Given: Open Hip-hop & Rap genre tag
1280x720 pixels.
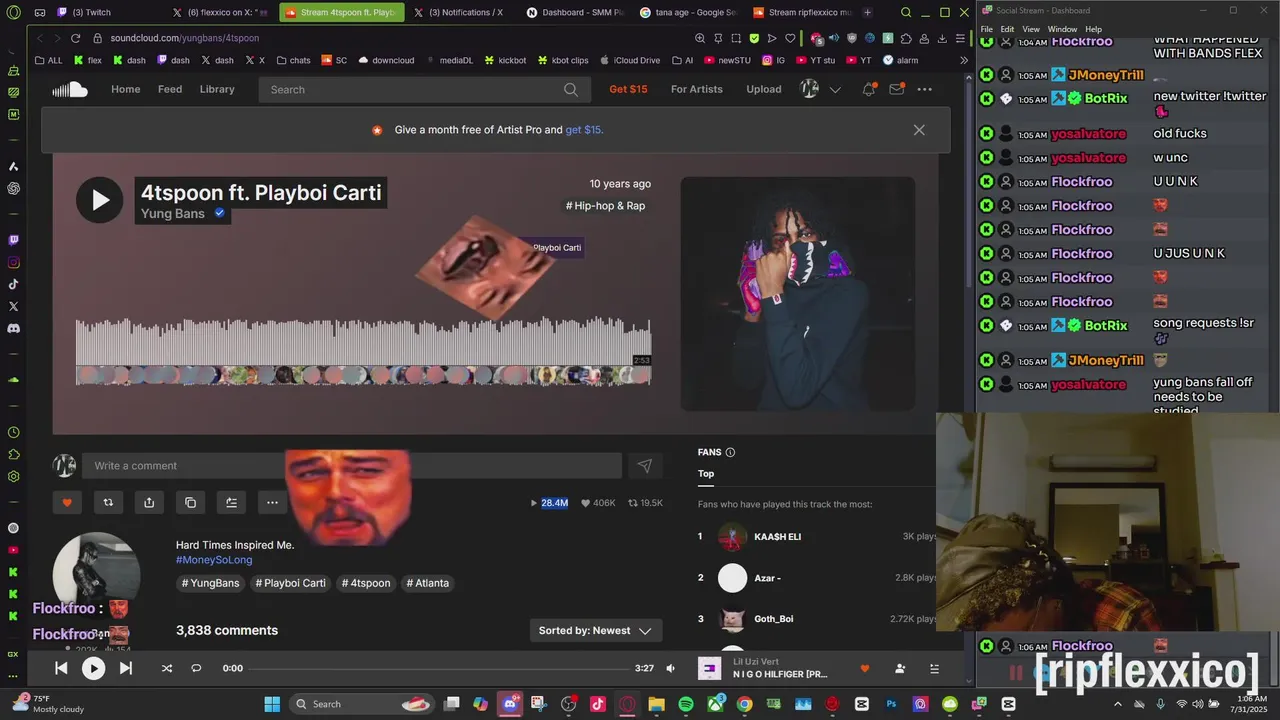Looking at the screenshot, I should click(x=605, y=206).
